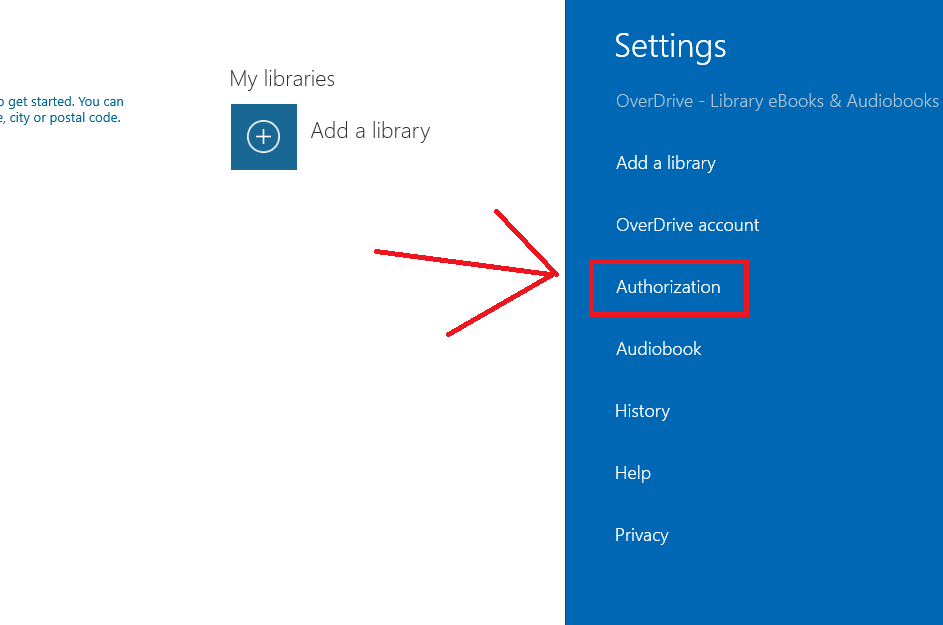Open Help from the Settings panel
The width and height of the screenshot is (943, 625).
coord(633,473)
